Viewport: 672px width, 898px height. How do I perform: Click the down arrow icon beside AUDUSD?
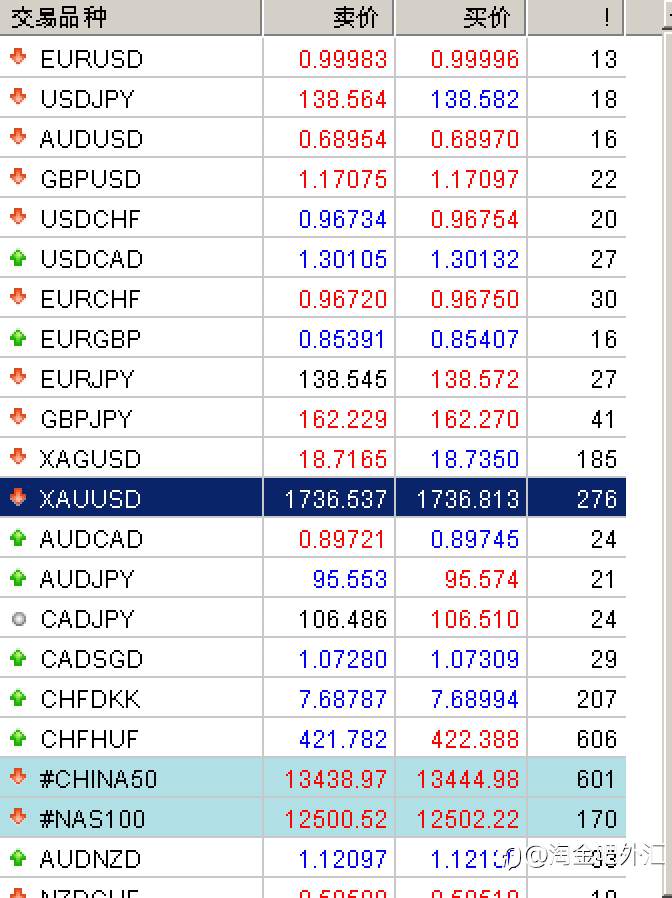18,136
